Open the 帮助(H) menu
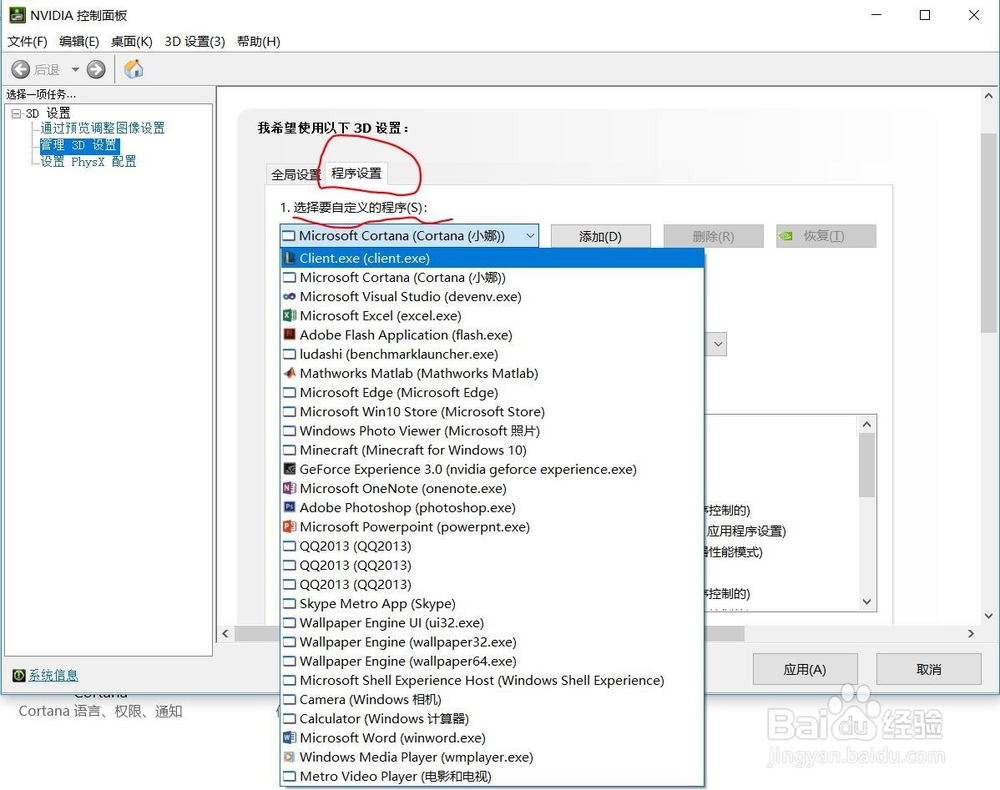1000x790 pixels. [x=258, y=41]
